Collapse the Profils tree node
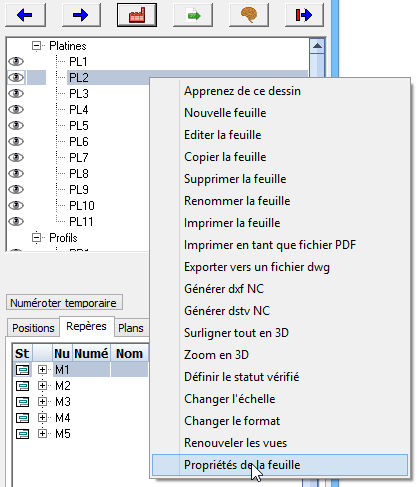 coord(36,238)
